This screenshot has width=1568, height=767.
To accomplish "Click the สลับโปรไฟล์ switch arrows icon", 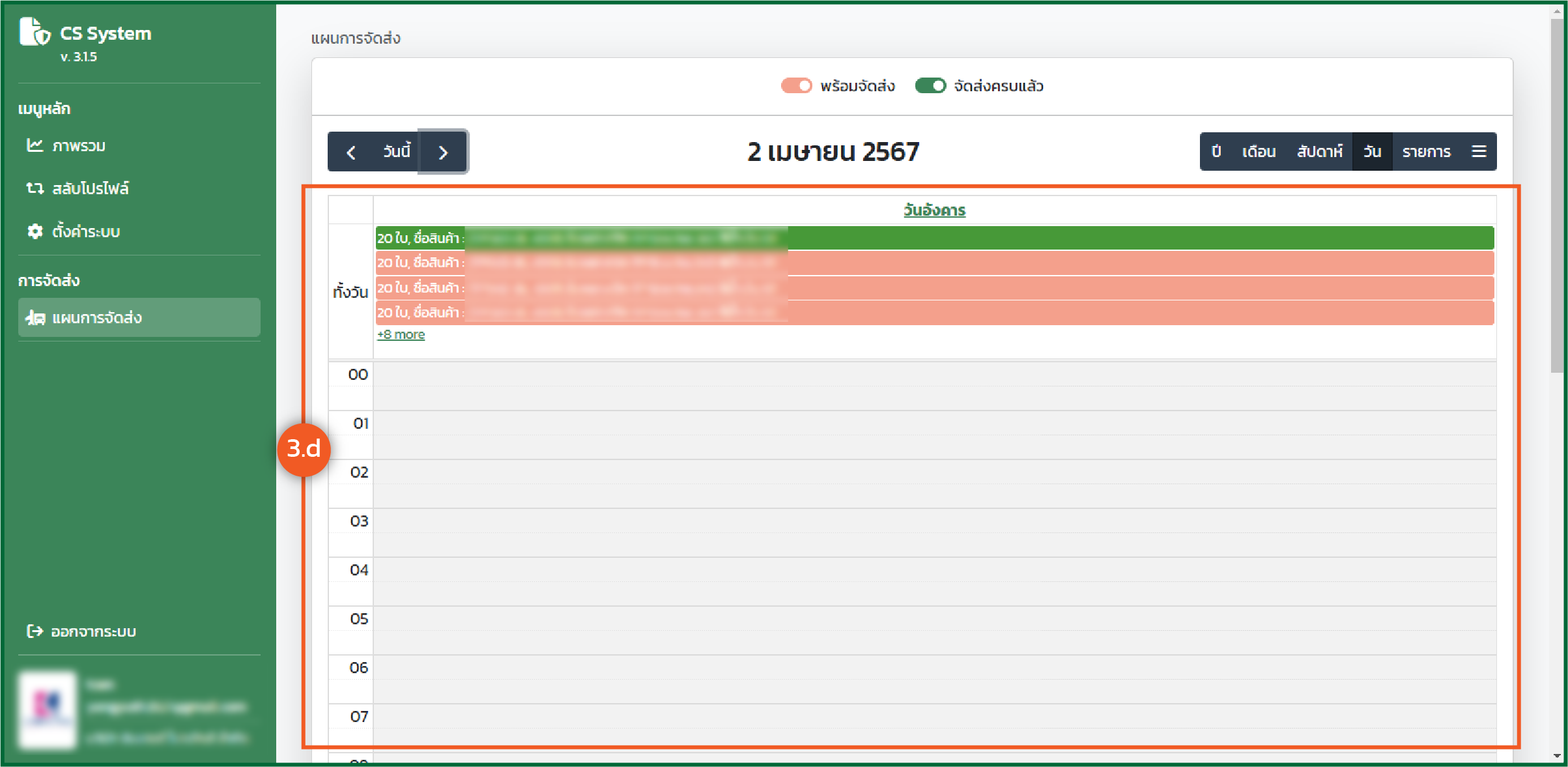I will point(35,188).
